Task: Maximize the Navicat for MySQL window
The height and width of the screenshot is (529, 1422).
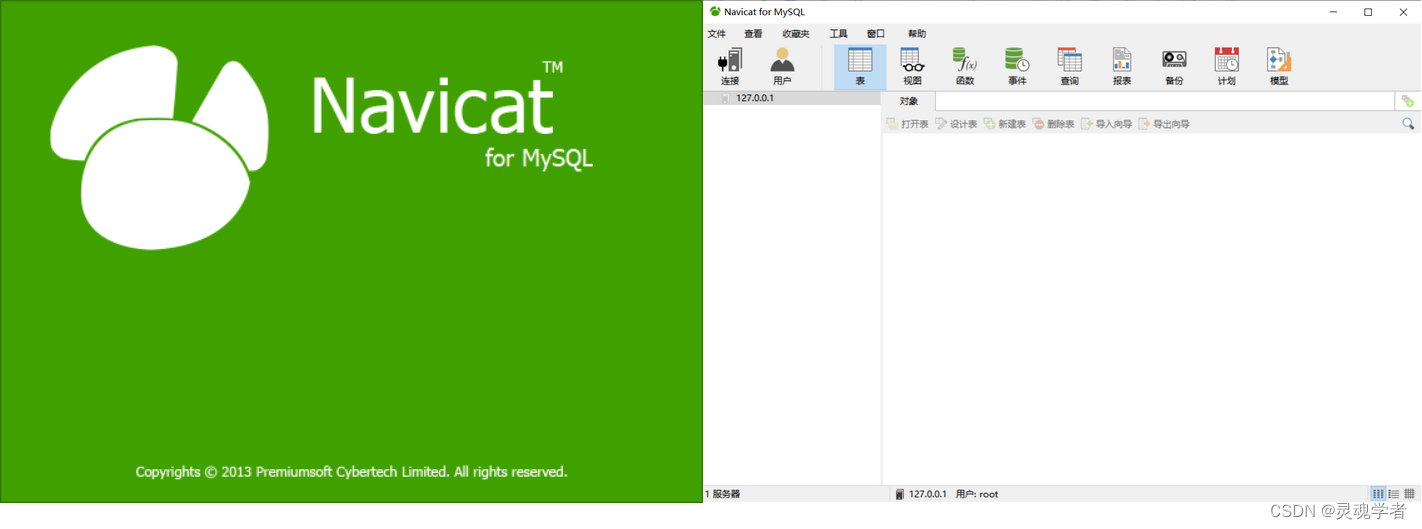Action: [x=1368, y=12]
